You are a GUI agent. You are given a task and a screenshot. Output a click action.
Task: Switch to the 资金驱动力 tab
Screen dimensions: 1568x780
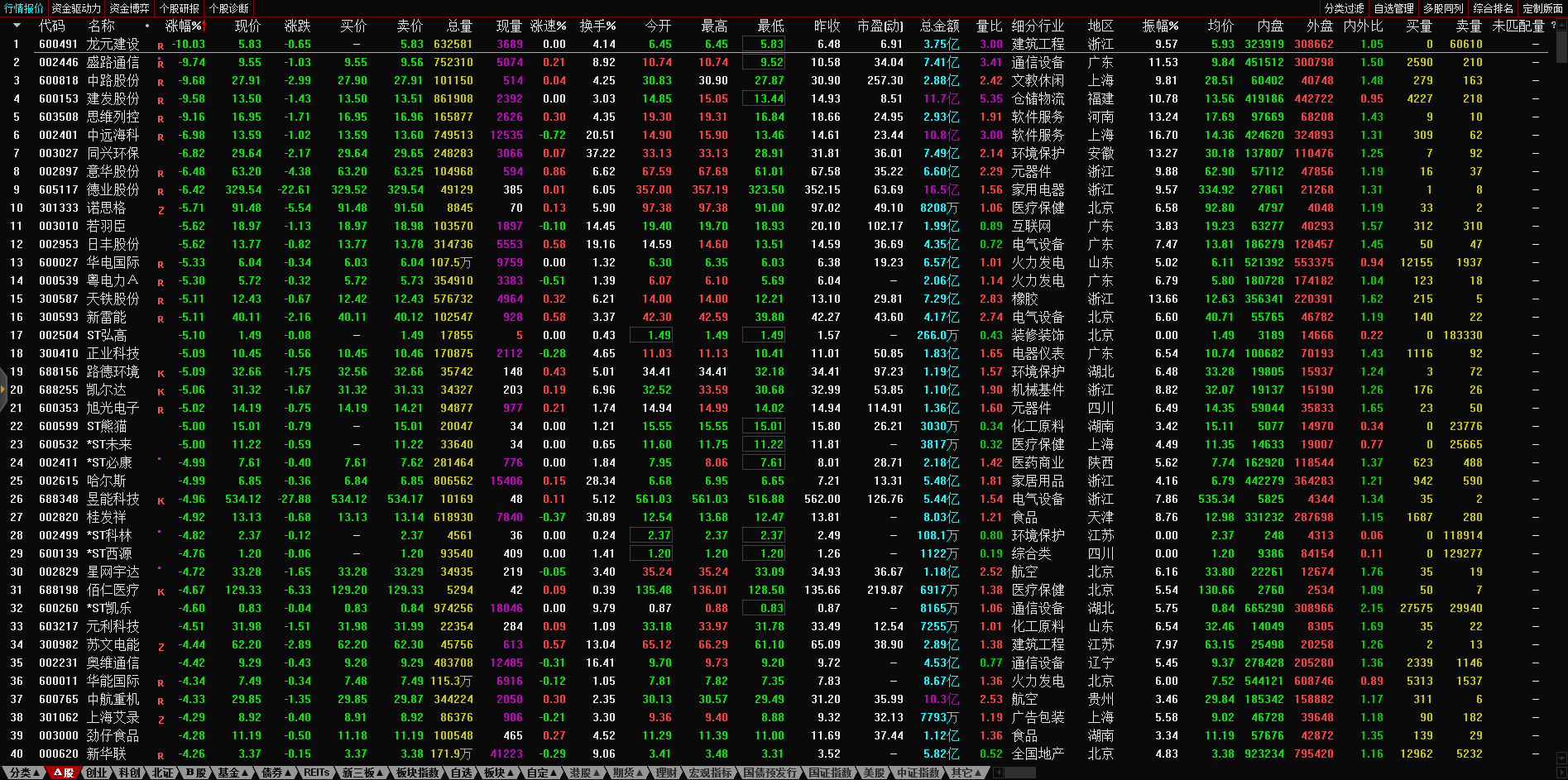pyautogui.click(x=75, y=8)
